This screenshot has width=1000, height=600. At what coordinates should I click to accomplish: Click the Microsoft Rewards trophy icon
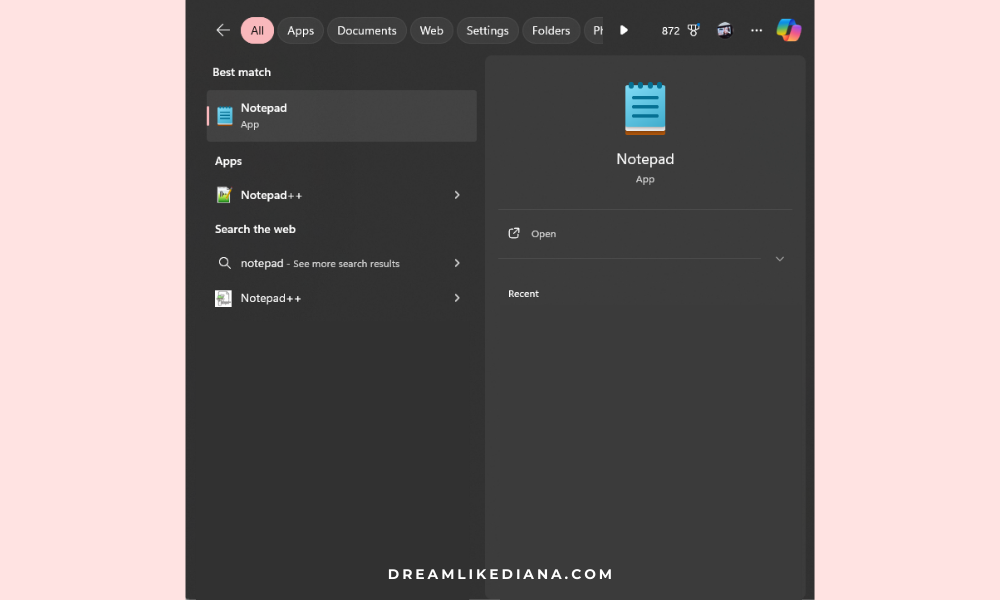coord(693,30)
